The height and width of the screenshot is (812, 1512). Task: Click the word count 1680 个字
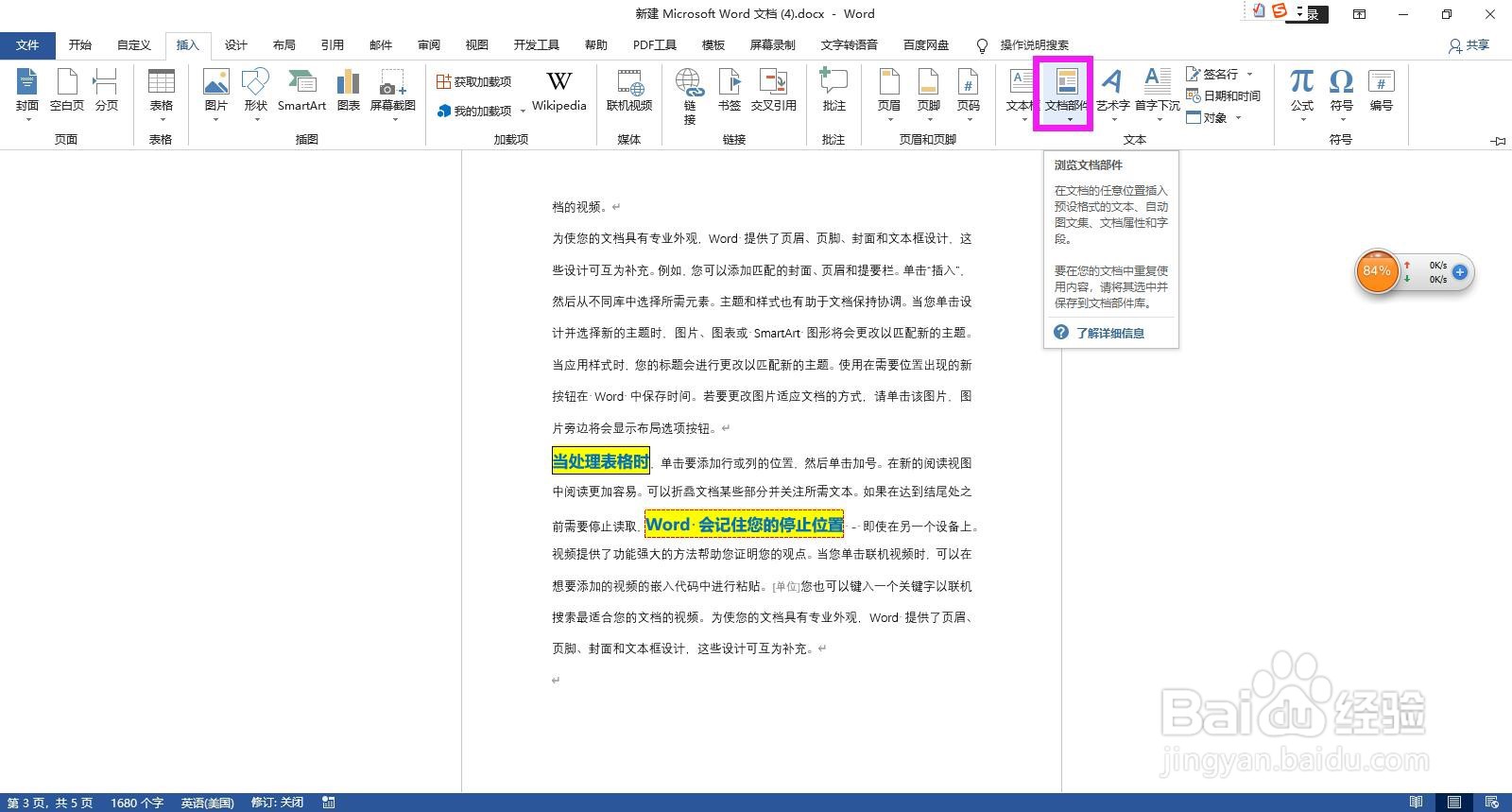[x=137, y=803]
